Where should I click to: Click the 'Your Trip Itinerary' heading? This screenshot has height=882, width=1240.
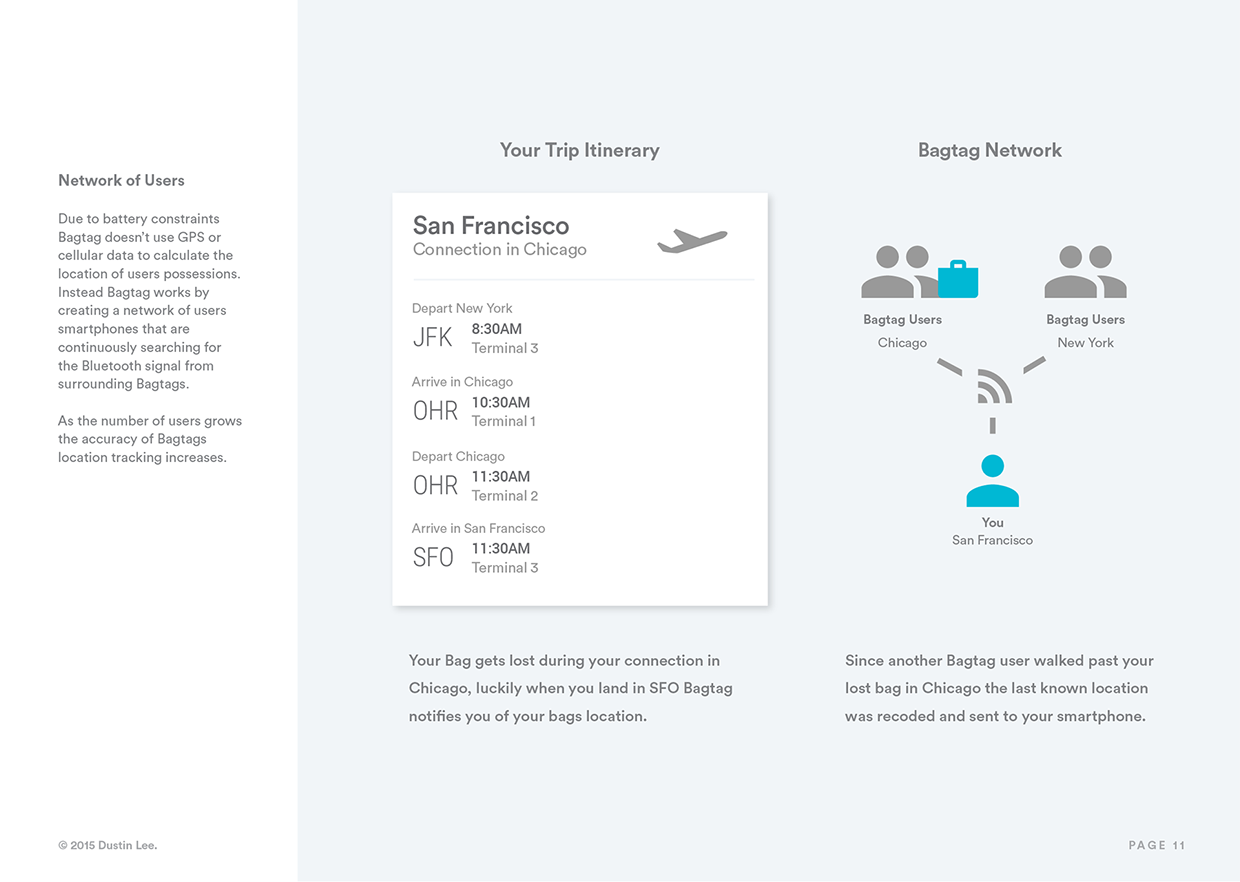tap(579, 150)
